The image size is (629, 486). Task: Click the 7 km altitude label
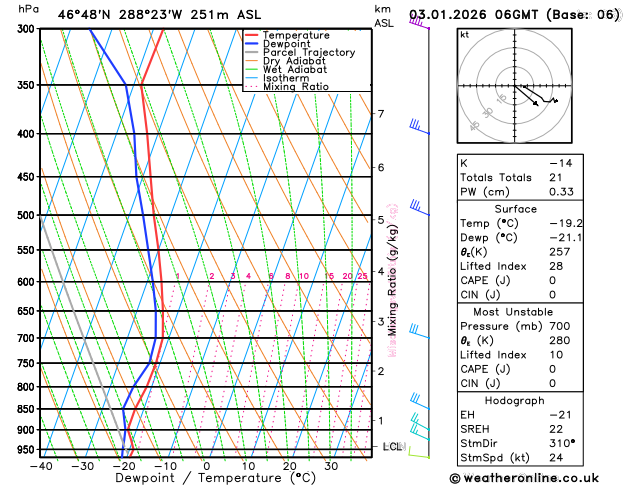[381, 114]
